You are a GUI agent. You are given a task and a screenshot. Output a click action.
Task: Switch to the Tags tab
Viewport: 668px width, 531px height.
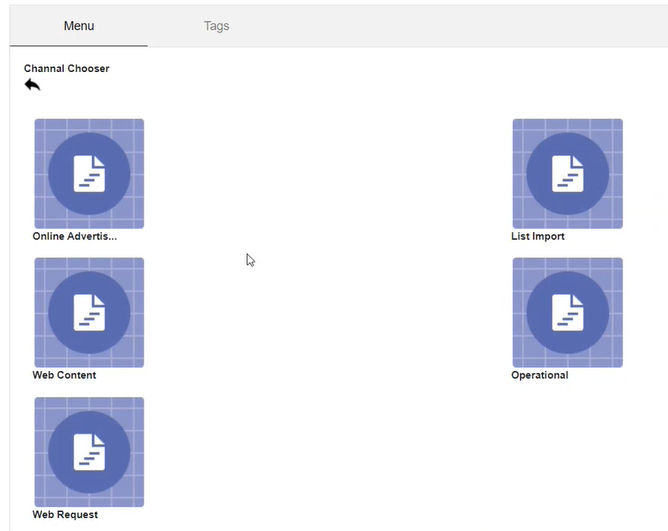(216, 26)
